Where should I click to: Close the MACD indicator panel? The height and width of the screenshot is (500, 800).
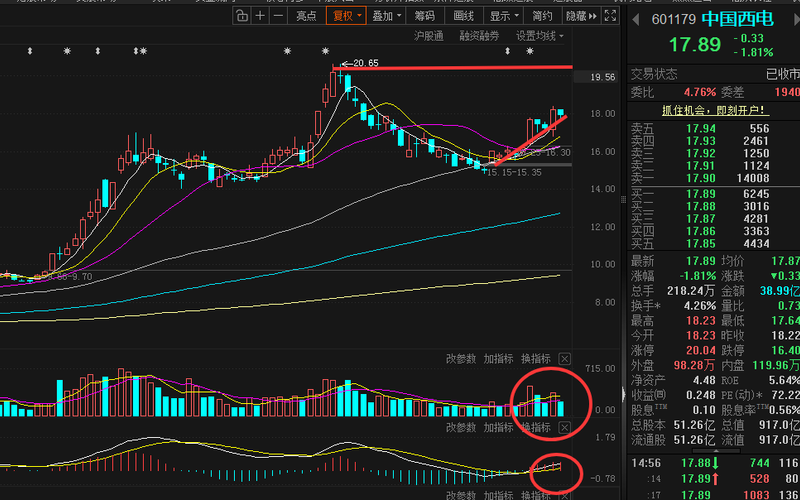tap(564, 428)
